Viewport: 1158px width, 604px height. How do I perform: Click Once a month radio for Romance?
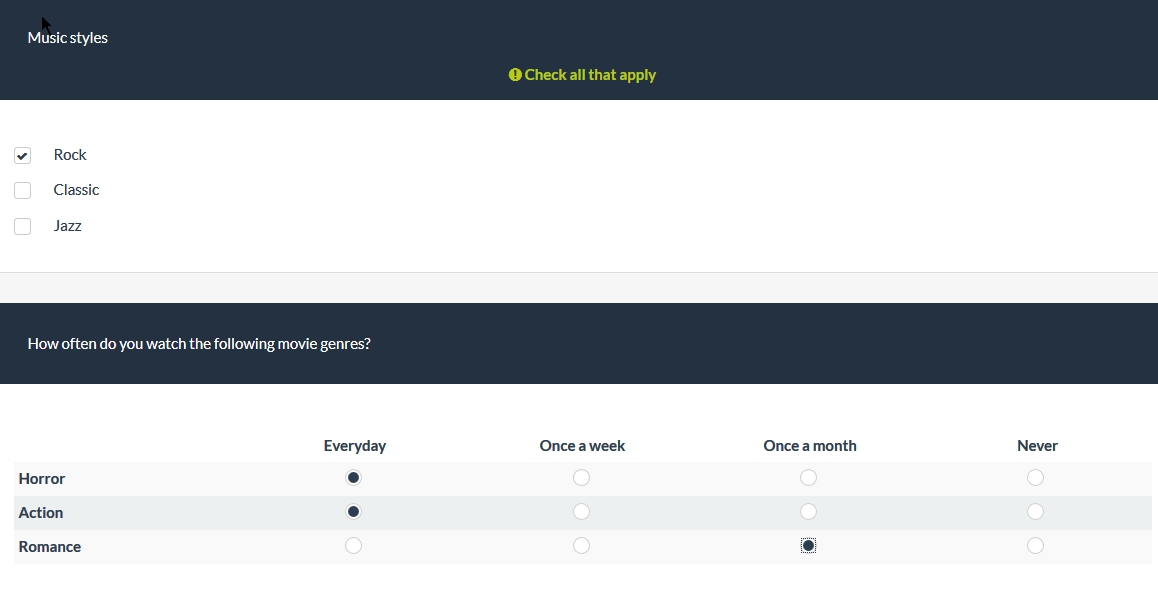pos(808,546)
